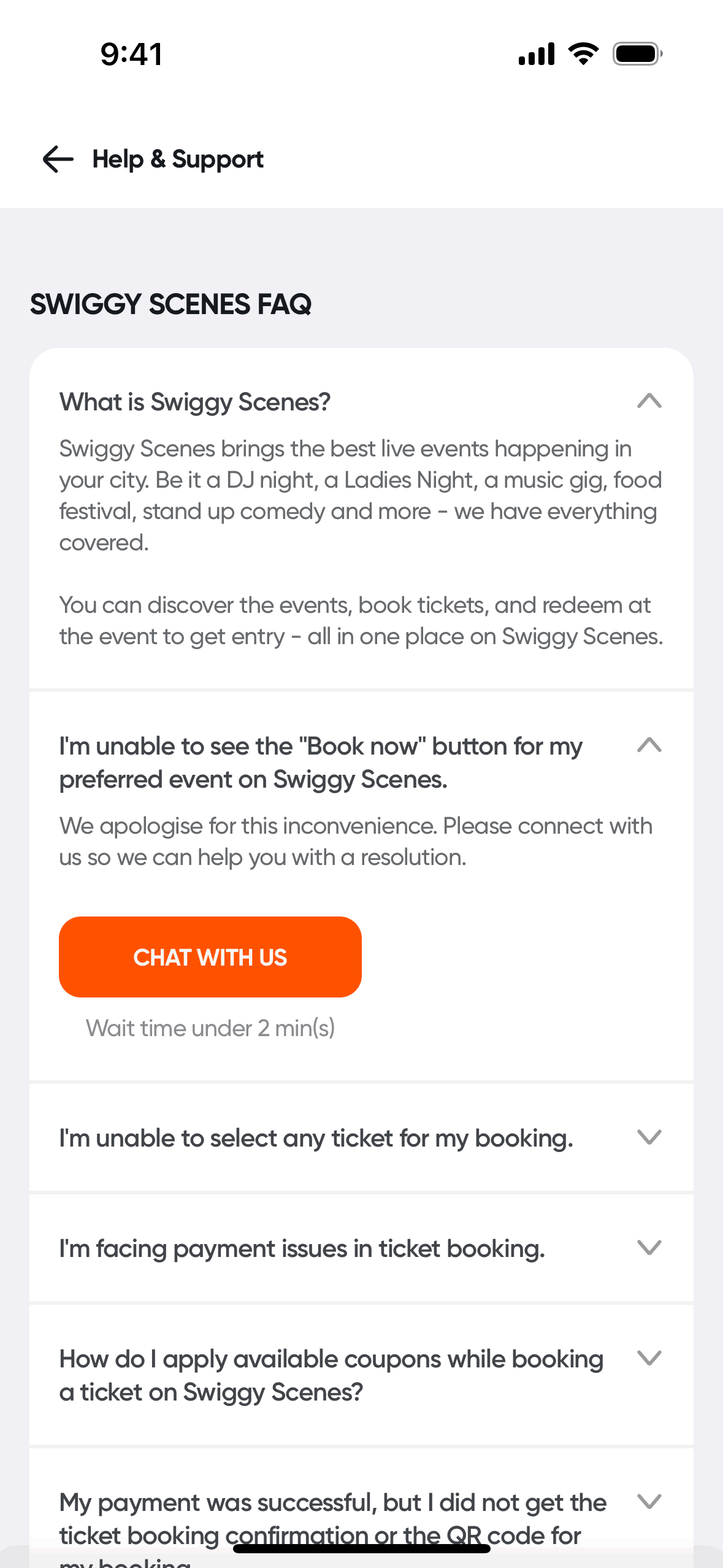Click the "What is Swiggy Scenes?" question title

[x=195, y=402]
